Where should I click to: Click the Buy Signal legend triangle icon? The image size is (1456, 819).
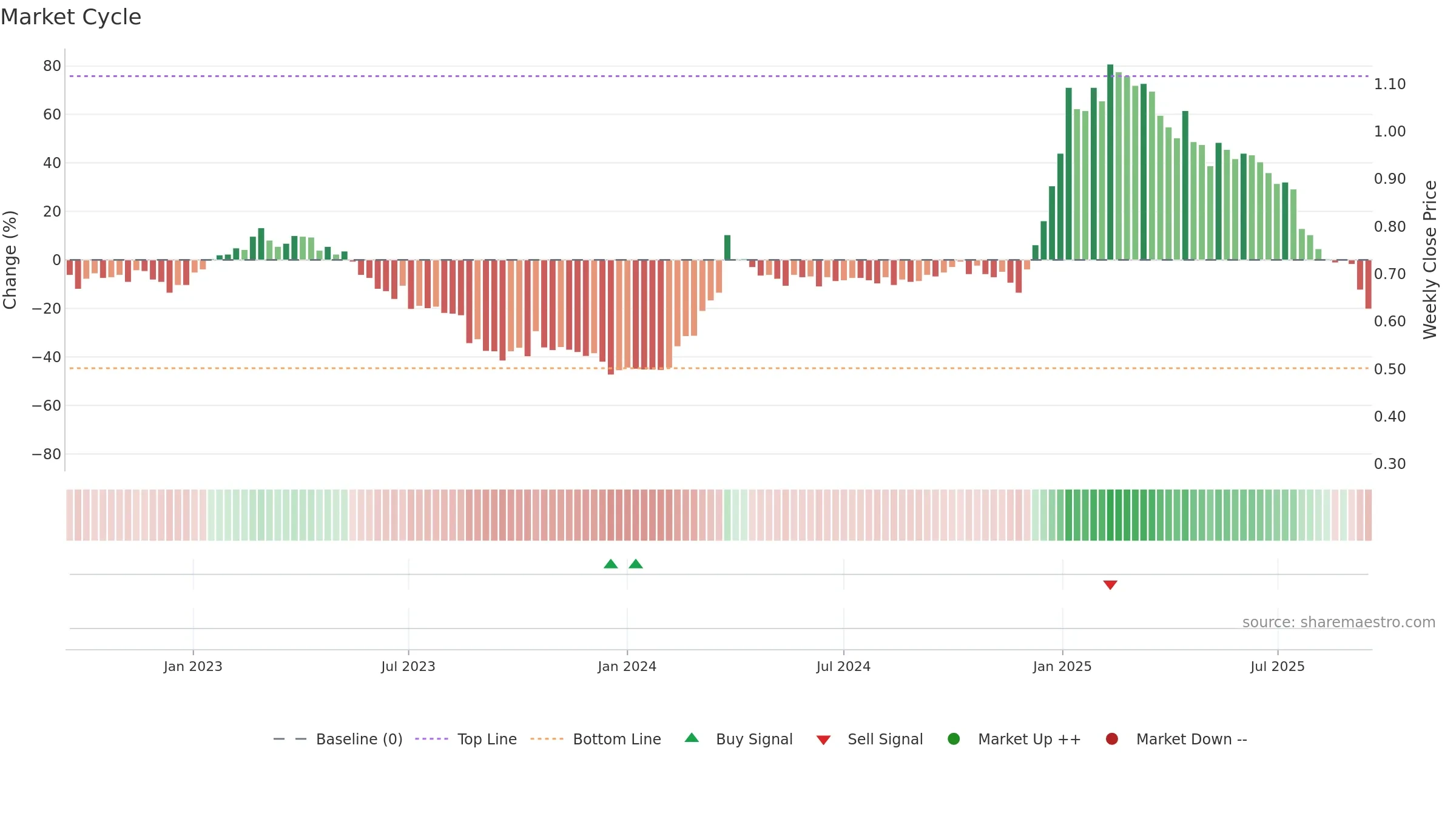(692, 738)
